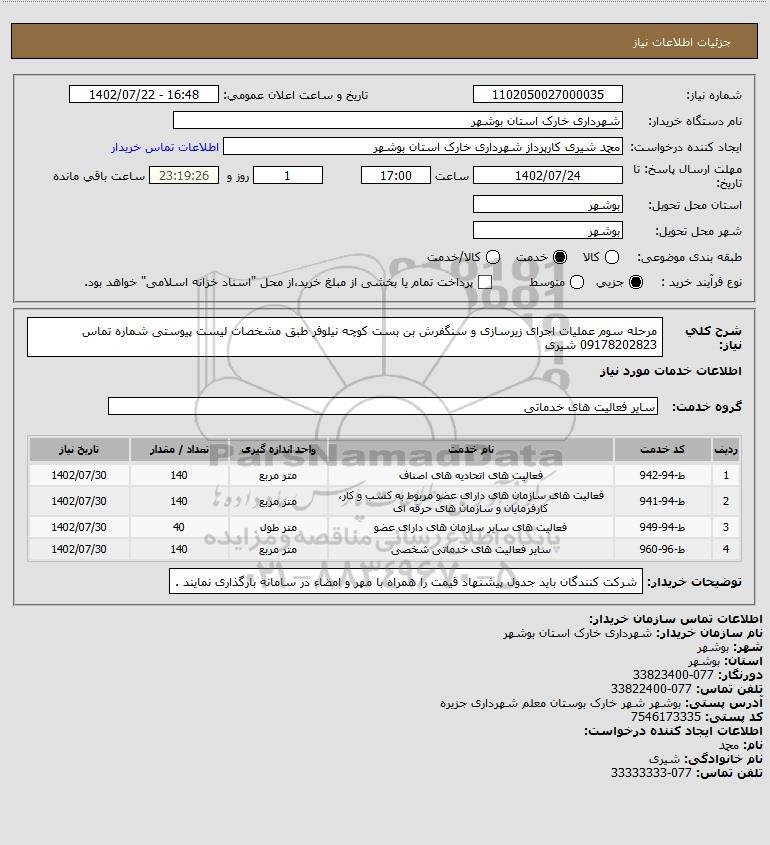Click service name فعالیت های اتحادیه های اصناف

click(x=471, y=475)
